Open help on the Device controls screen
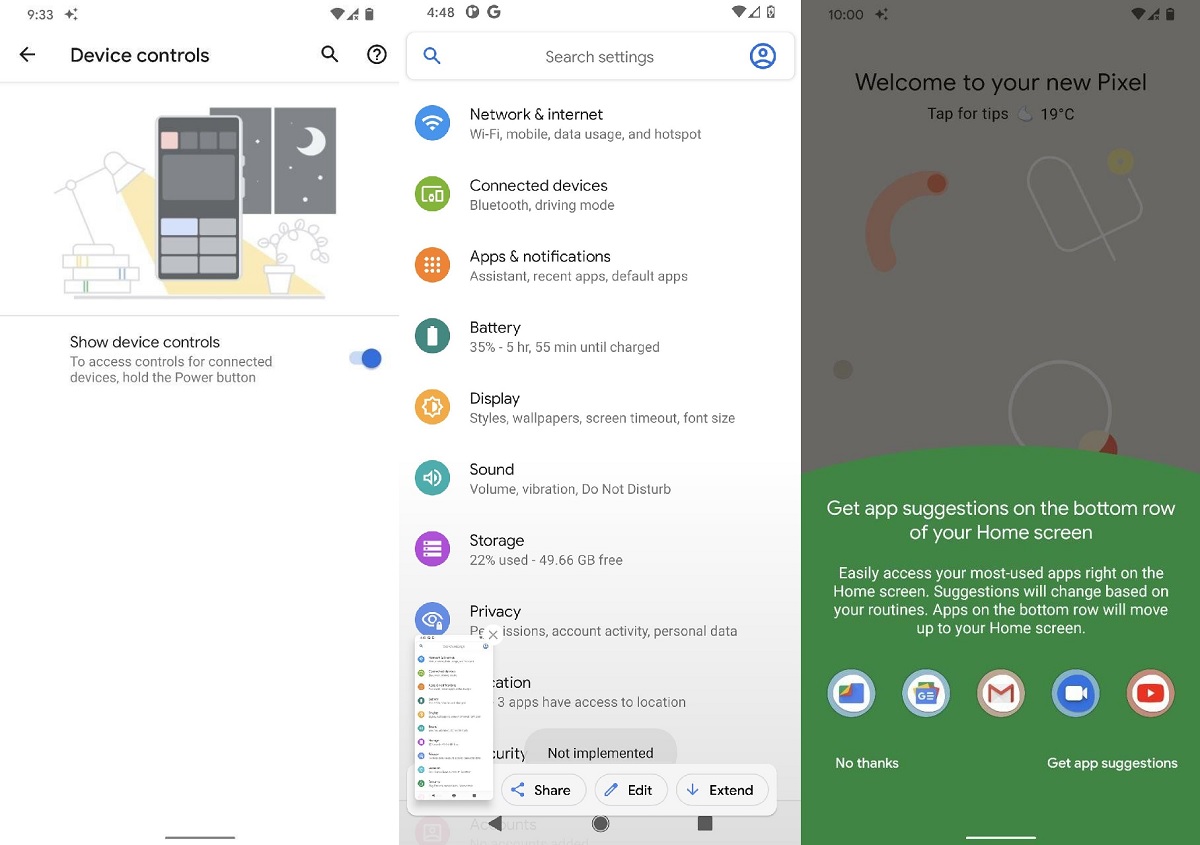The image size is (1200, 845). [376, 55]
